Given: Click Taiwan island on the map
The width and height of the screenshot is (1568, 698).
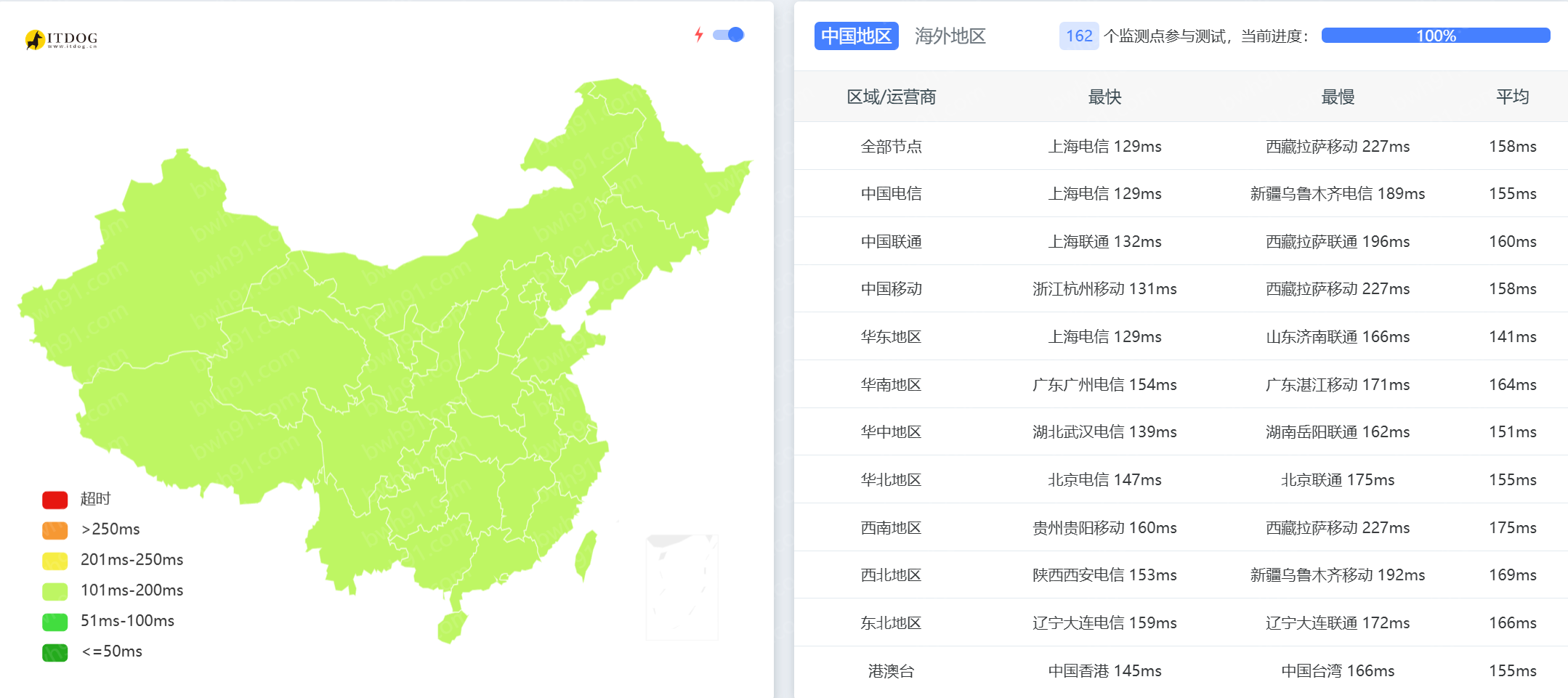Looking at the screenshot, I should pos(586,556).
